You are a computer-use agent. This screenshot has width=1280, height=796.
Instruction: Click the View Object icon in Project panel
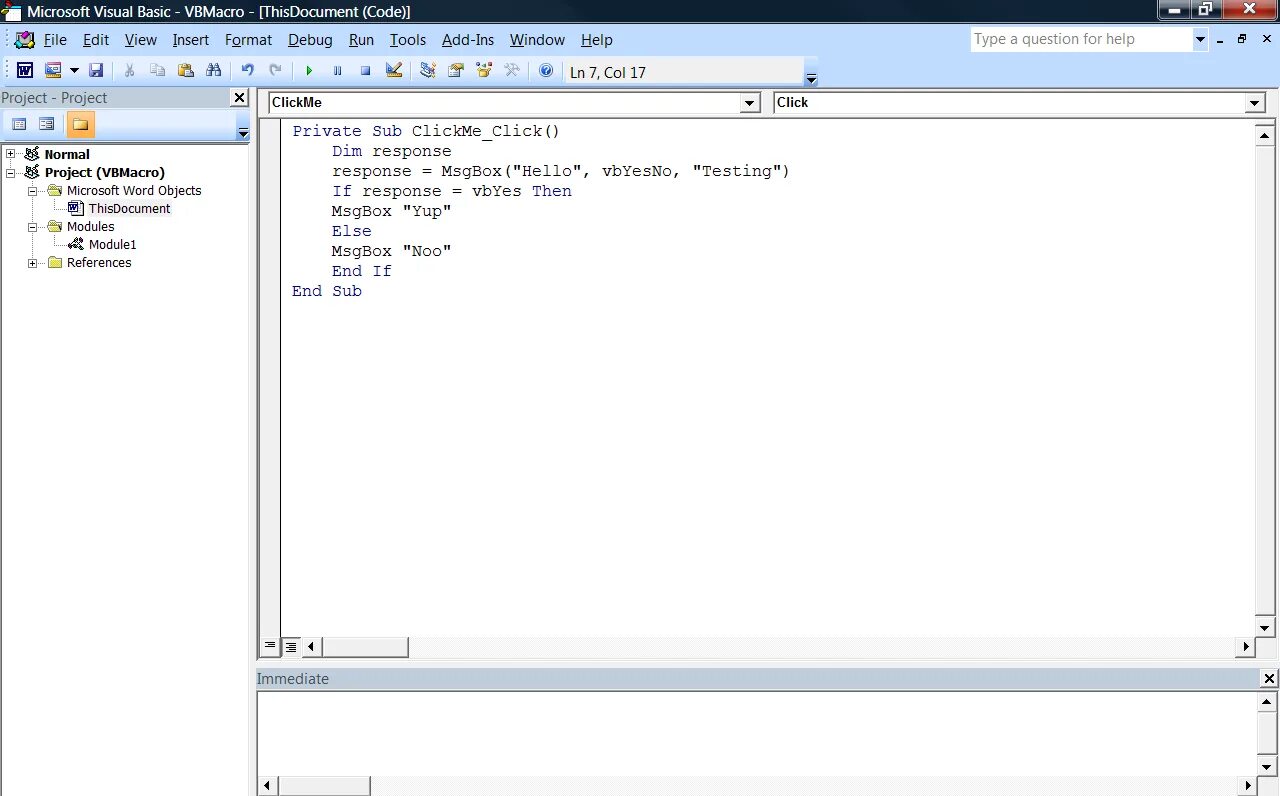(x=46, y=124)
